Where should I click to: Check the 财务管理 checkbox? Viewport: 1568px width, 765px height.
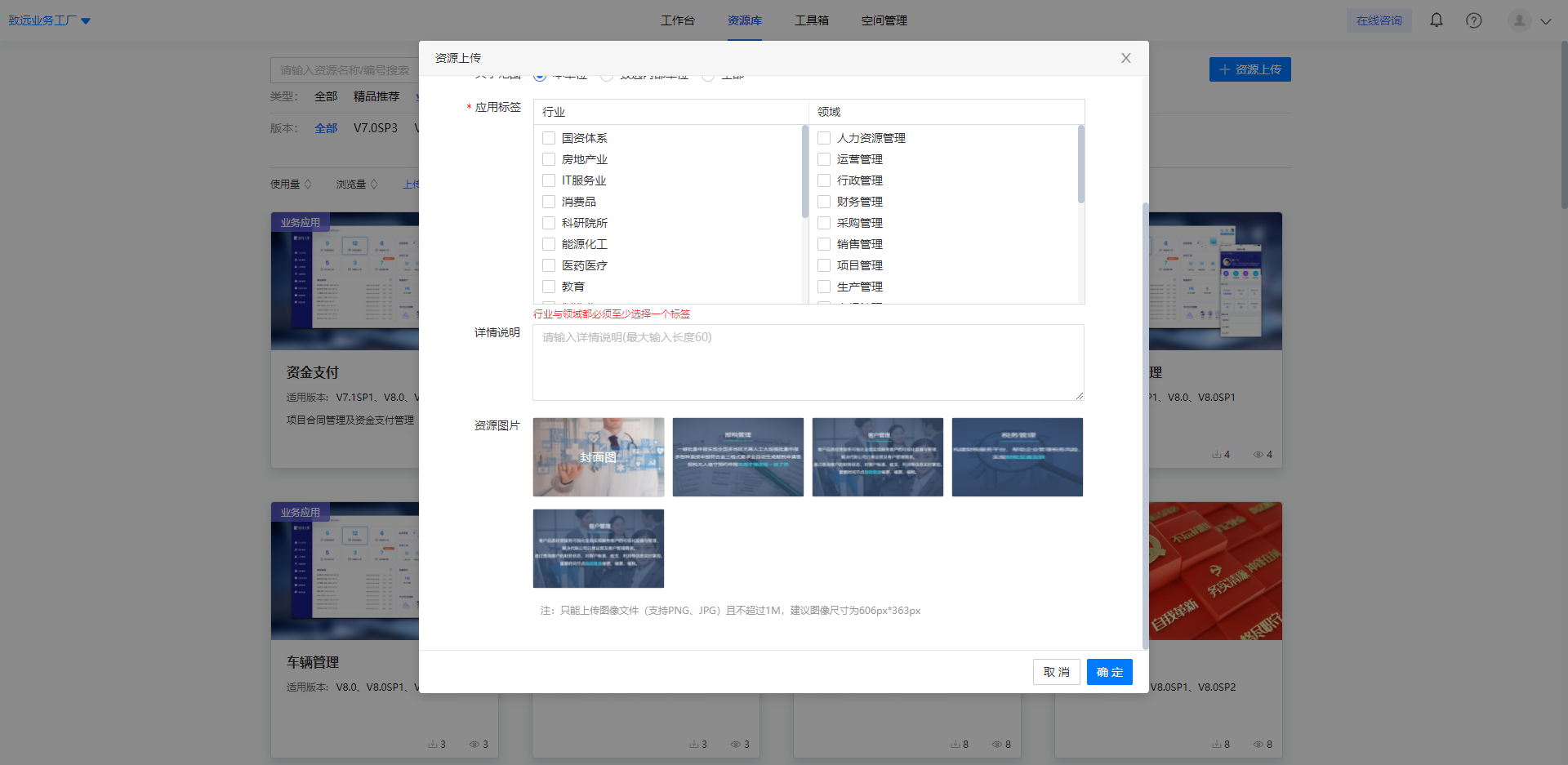click(x=824, y=202)
